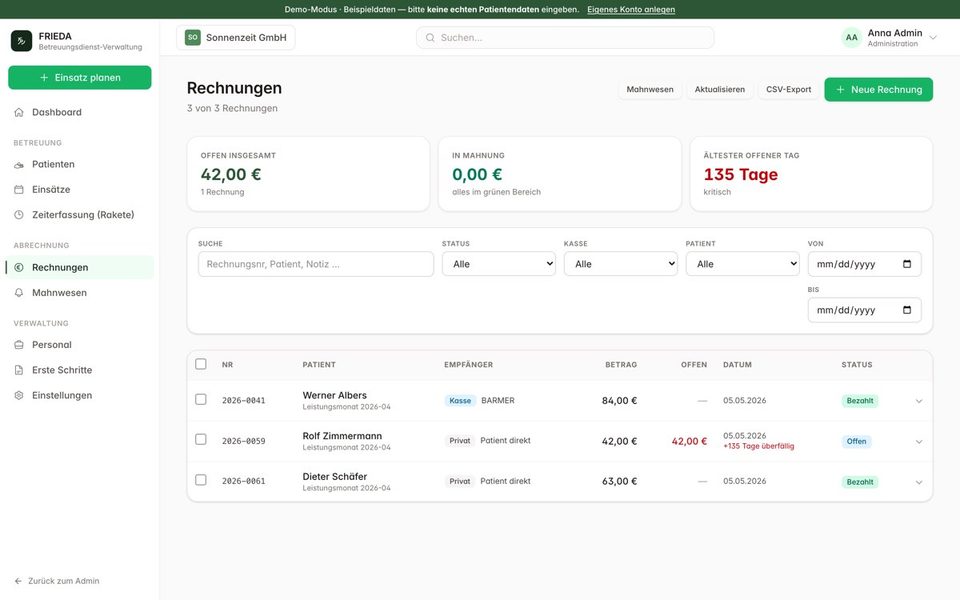Expand the Werner Albers invoice row chevron
The width and height of the screenshot is (960, 600).
tap(919, 401)
